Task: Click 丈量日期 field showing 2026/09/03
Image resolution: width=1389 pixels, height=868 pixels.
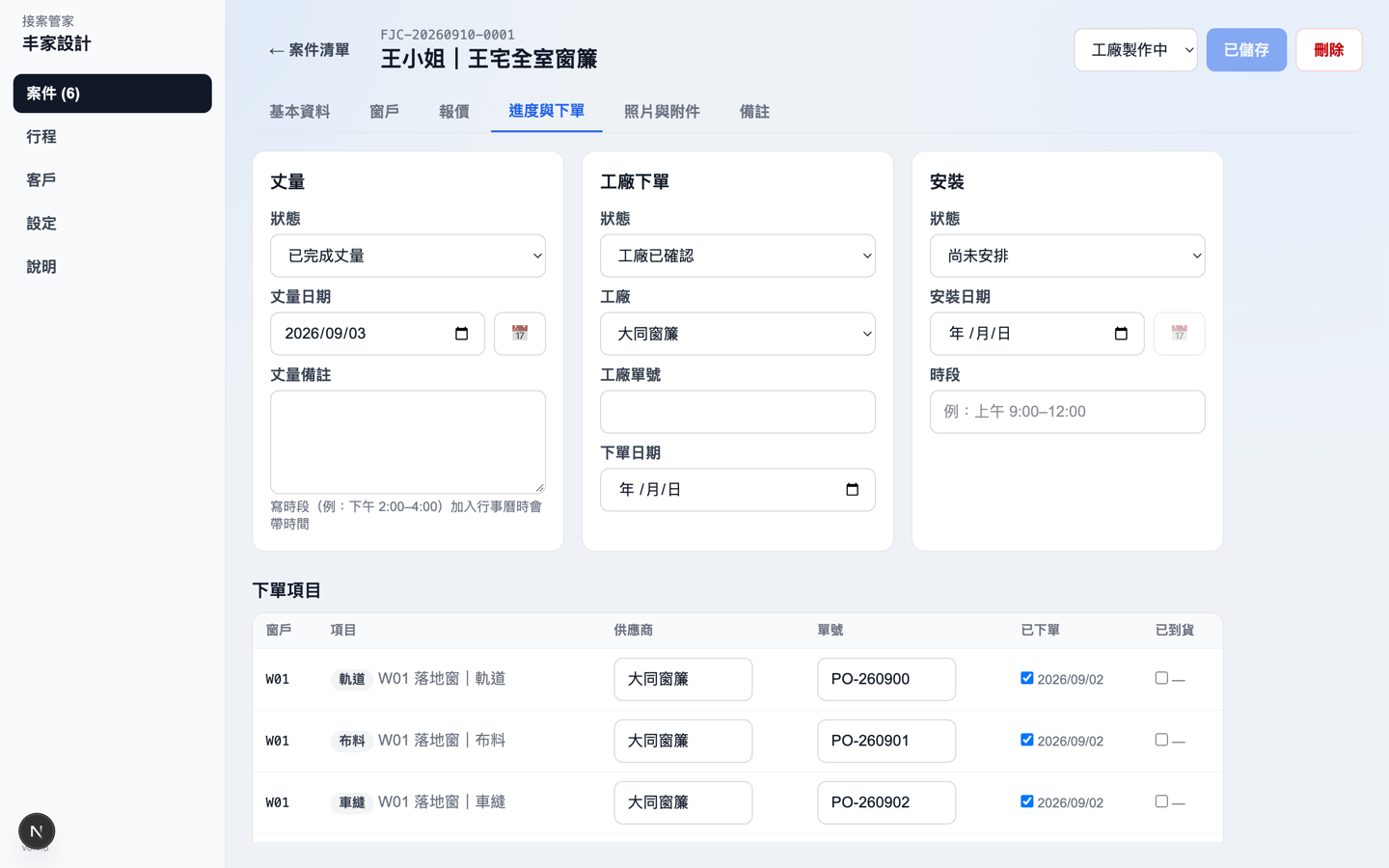Action: (x=377, y=334)
